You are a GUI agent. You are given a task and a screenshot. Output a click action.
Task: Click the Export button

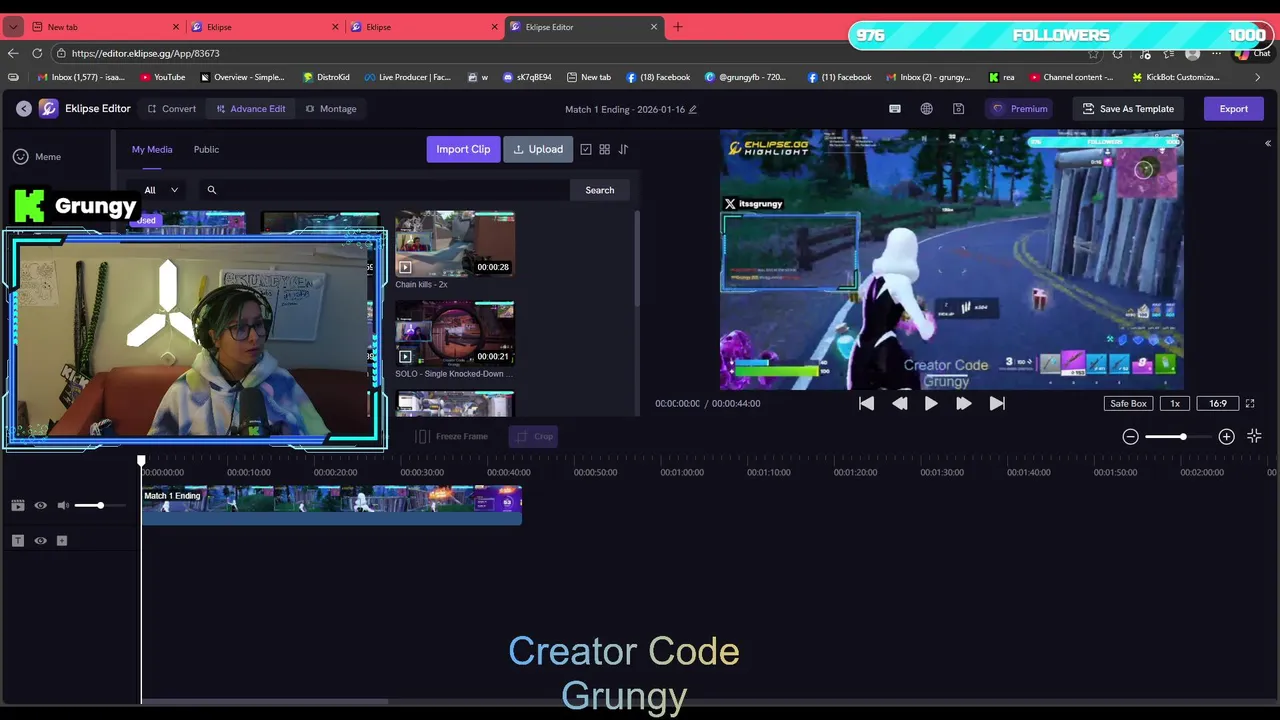[1234, 109]
